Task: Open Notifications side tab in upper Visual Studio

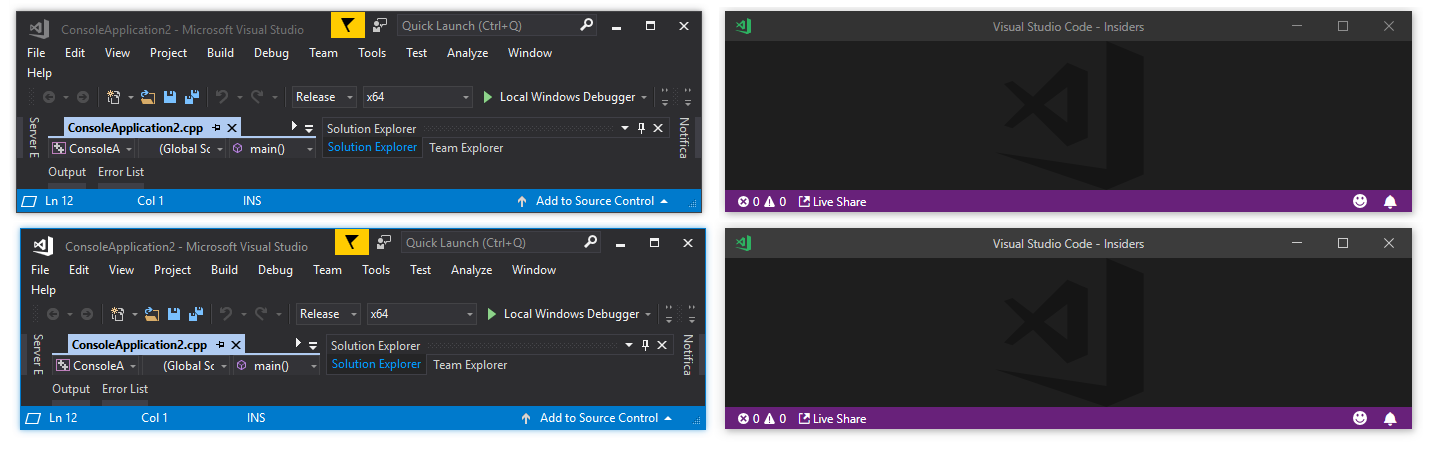Action: click(684, 139)
